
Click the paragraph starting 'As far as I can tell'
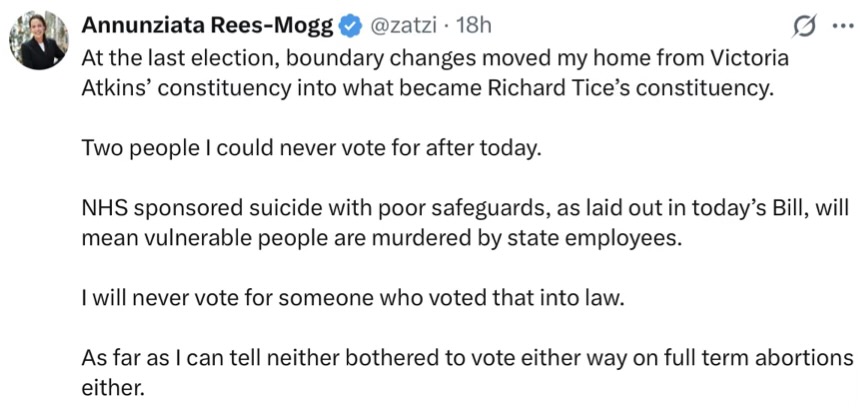pyautogui.click(x=467, y=373)
